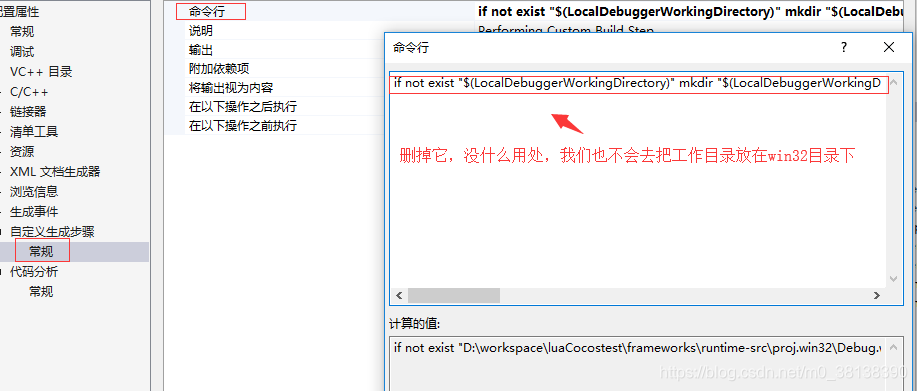Expand the 浏览信息 tree node
The height and width of the screenshot is (391, 917).
pyautogui.click(x=2, y=192)
